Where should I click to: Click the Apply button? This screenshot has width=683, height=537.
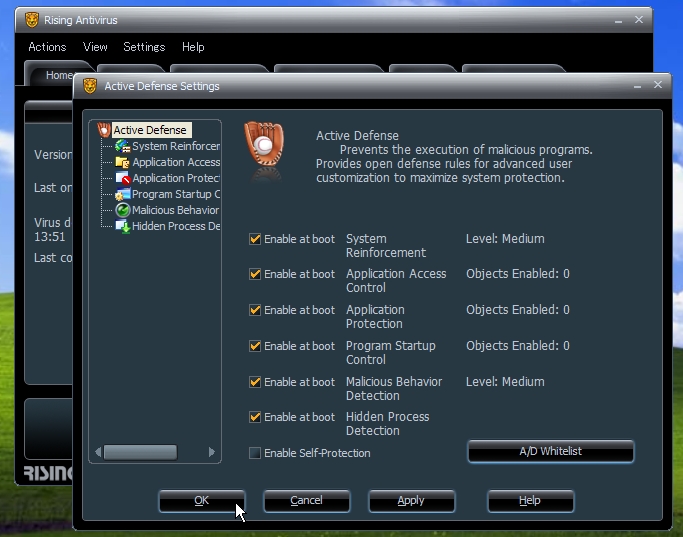(x=411, y=500)
